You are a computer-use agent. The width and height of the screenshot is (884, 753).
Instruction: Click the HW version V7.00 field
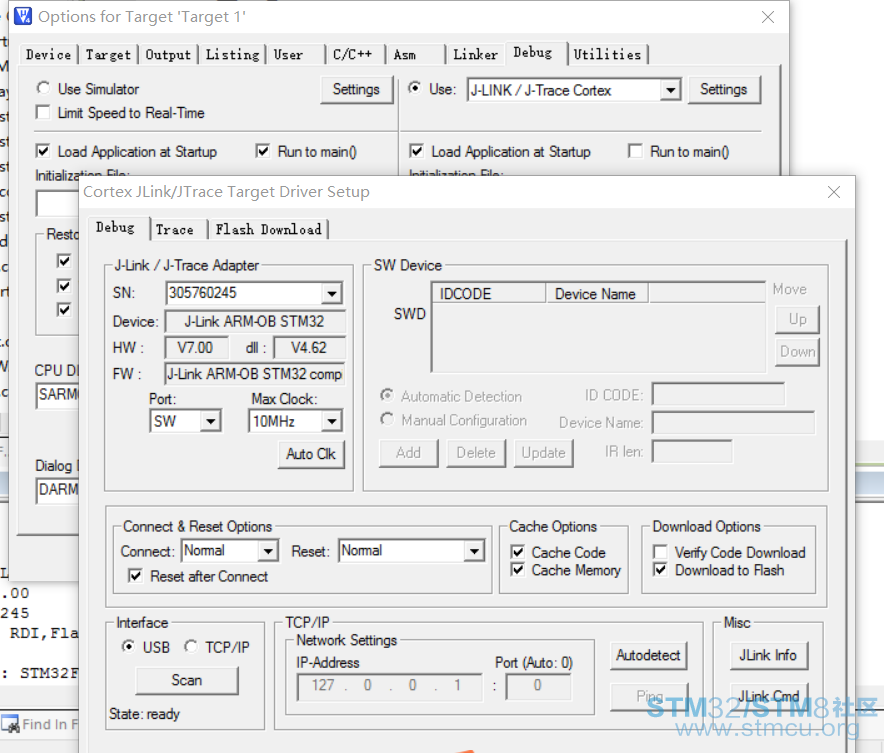pos(196,348)
